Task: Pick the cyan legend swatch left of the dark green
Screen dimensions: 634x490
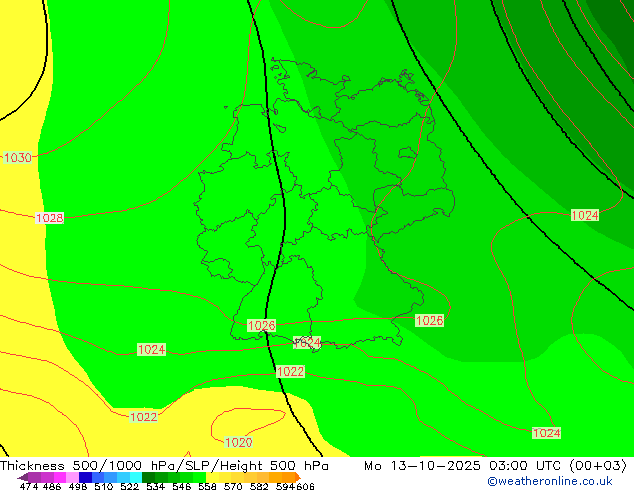Action: (x=136, y=477)
